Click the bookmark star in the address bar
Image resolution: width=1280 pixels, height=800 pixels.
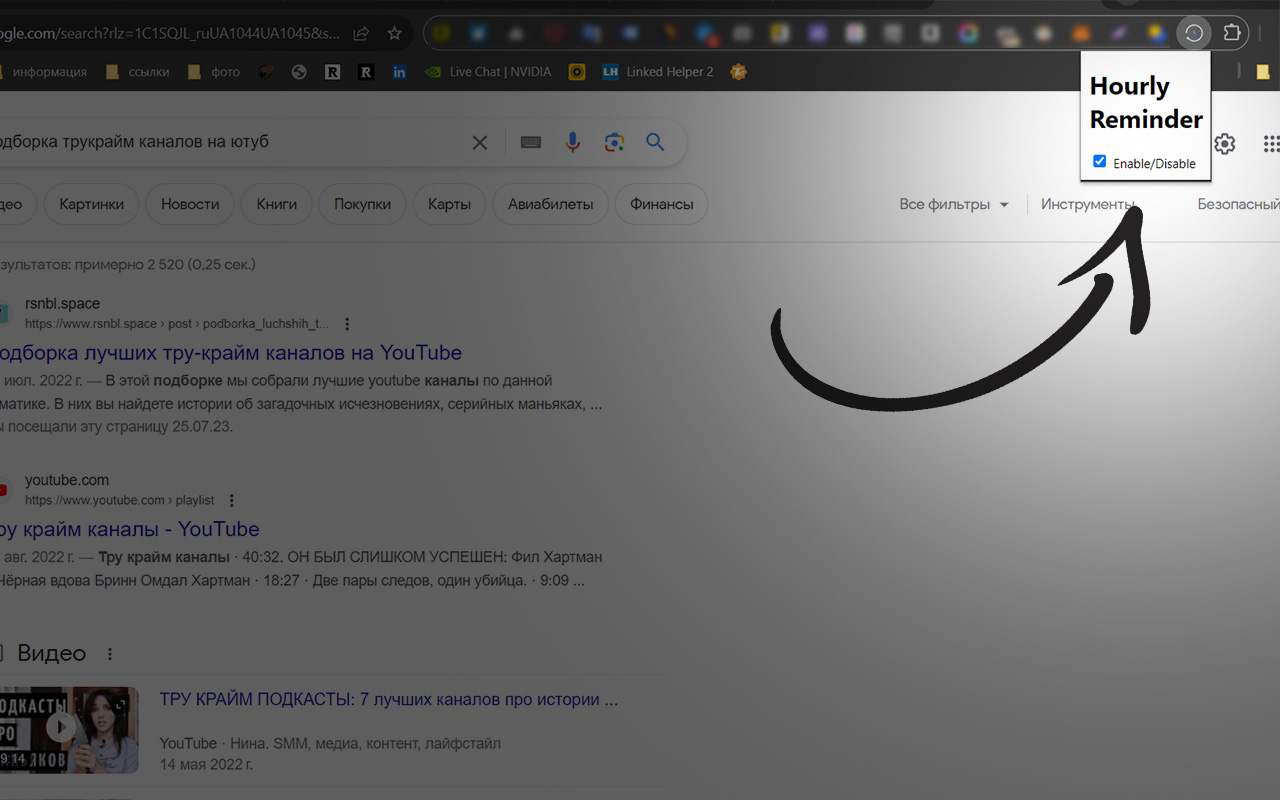(x=394, y=33)
